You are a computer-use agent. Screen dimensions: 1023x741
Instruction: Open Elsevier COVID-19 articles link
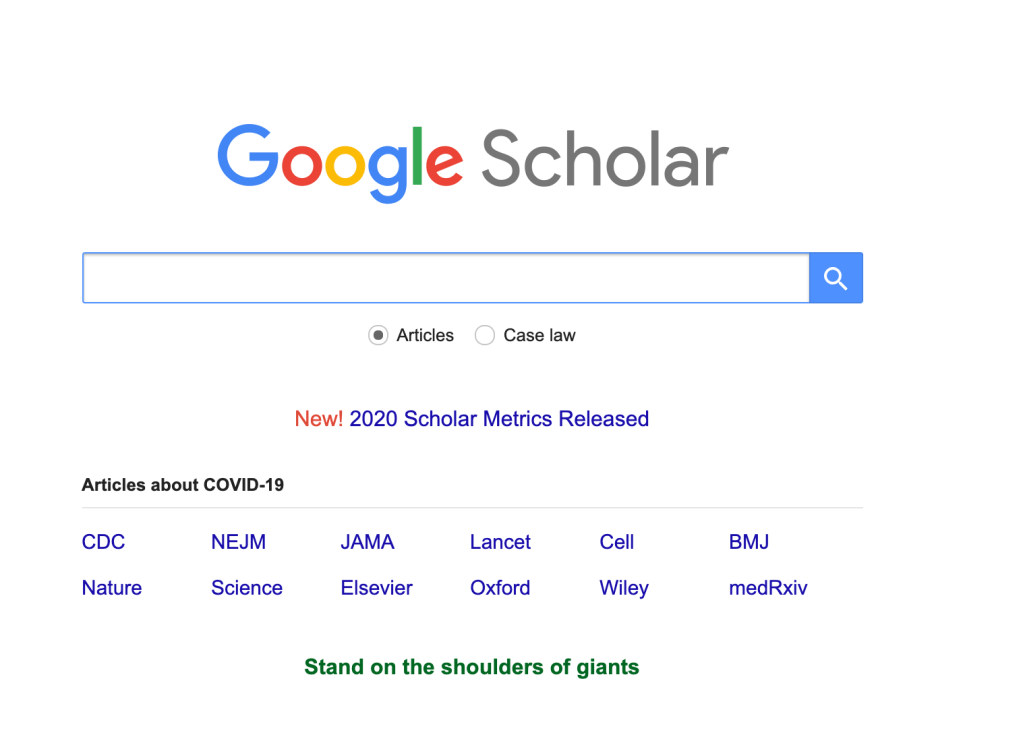point(376,588)
